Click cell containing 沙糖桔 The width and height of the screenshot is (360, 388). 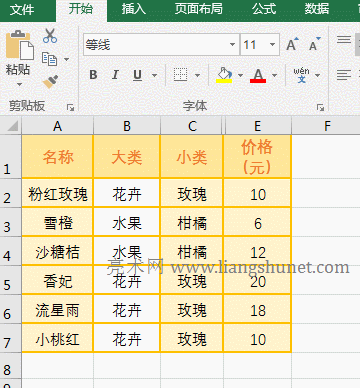pyautogui.click(x=58, y=251)
